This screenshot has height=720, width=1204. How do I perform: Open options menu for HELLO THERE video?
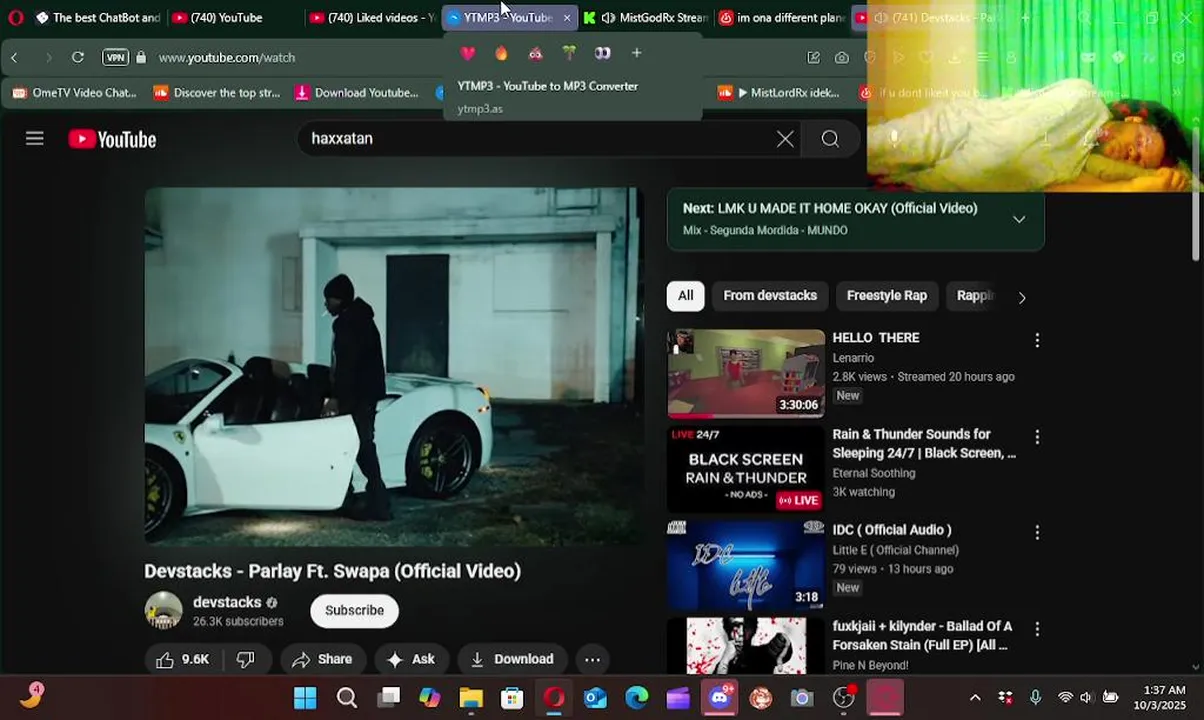(1037, 340)
